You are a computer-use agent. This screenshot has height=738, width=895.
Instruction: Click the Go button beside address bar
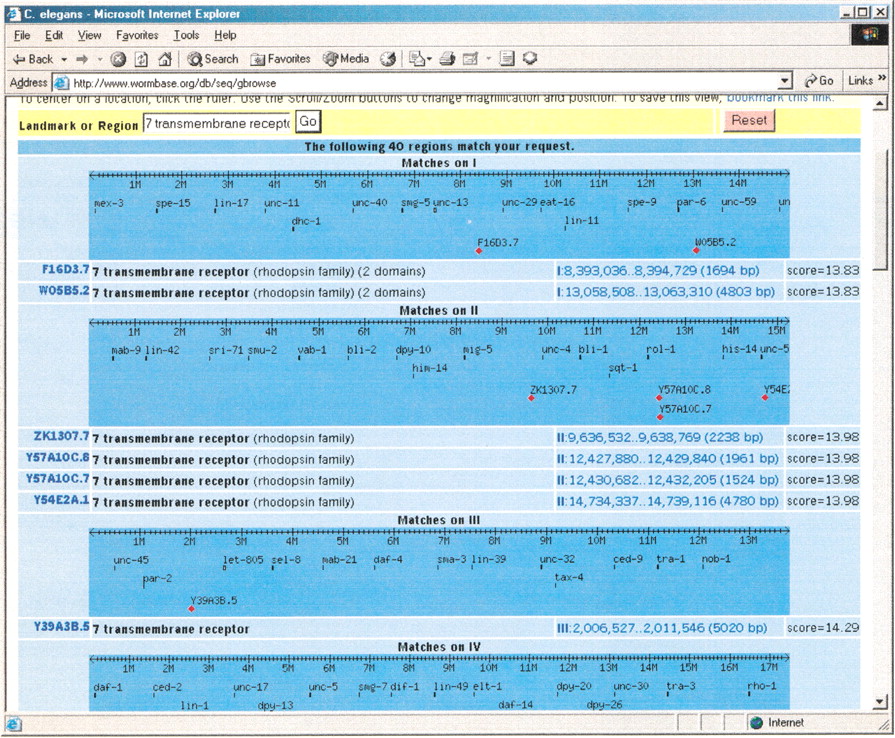[x=819, y=82]
